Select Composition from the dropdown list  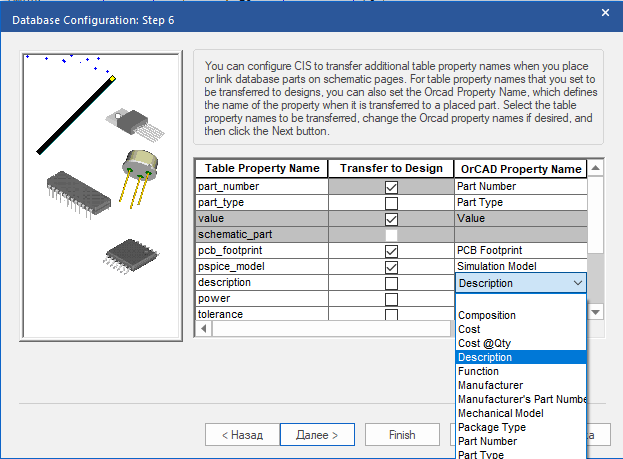[x=486, y=315]
